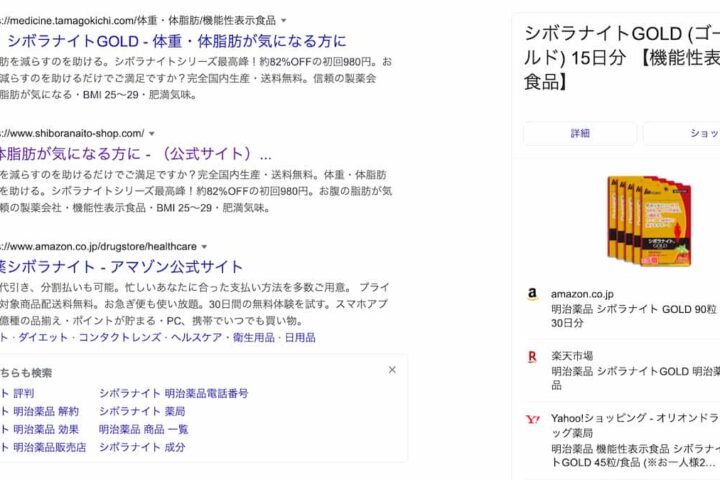720x480 pixels.
Task: Search シボラナイト 明治薬品電話番号 suggestion
Action: [174, 393]
